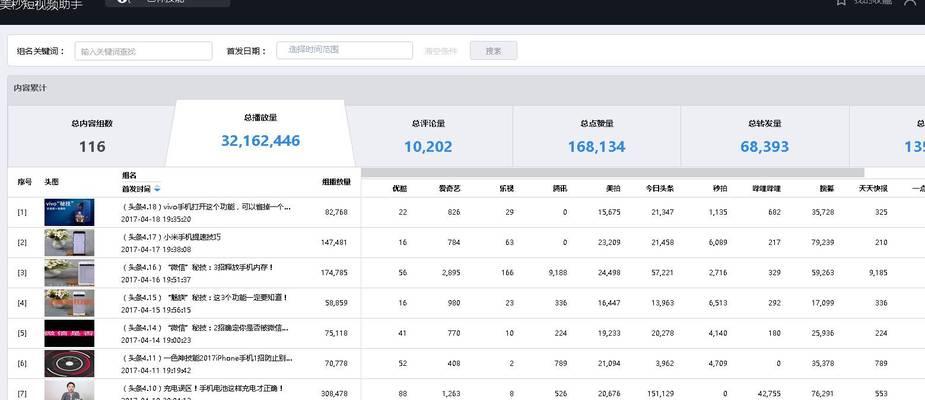Viewport: 925px width, 400px height.
Task: Click the 美秒短视频助手 app title
Action: click(40, 5)
